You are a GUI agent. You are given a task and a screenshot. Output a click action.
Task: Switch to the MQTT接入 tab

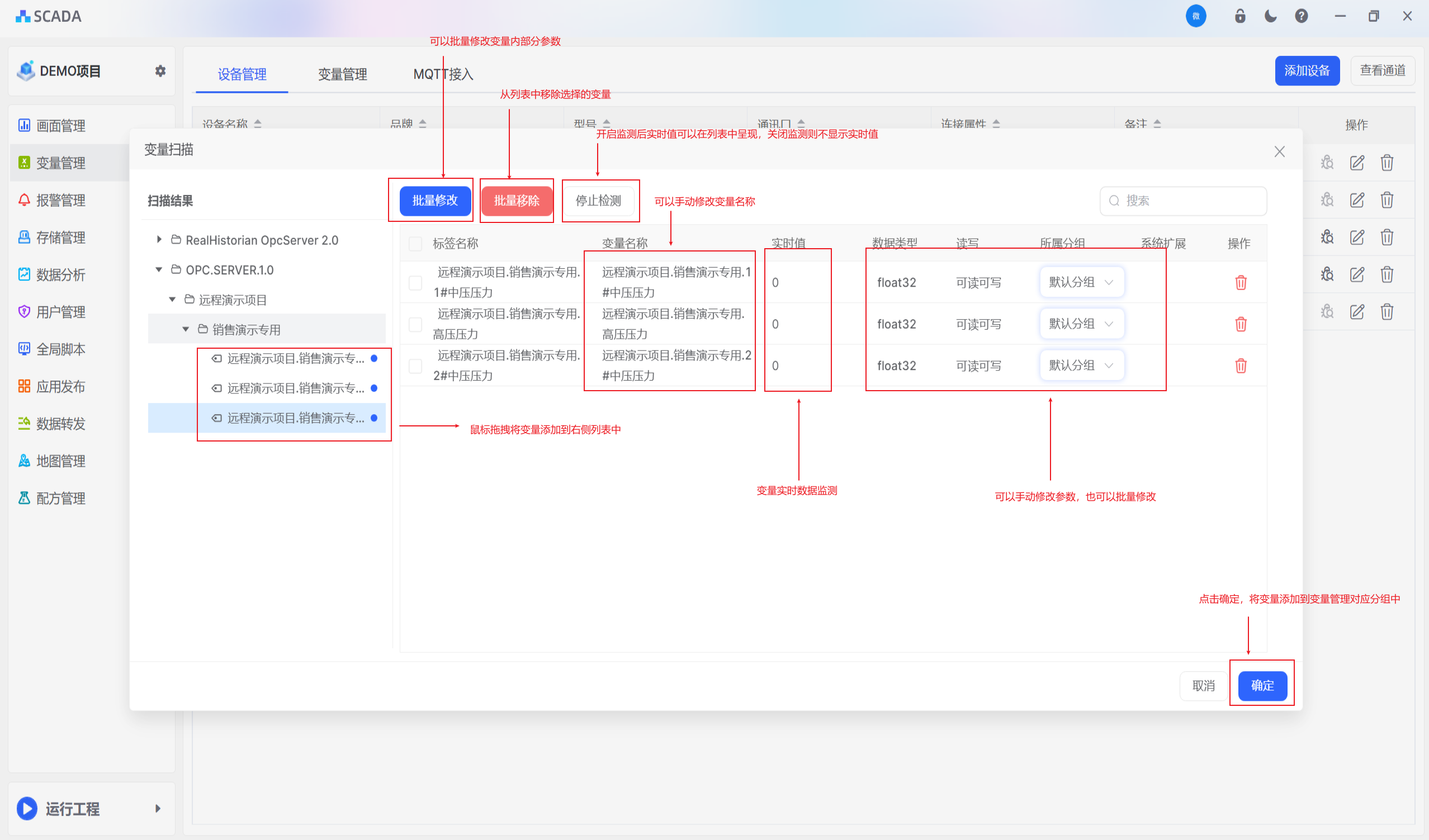443,74
